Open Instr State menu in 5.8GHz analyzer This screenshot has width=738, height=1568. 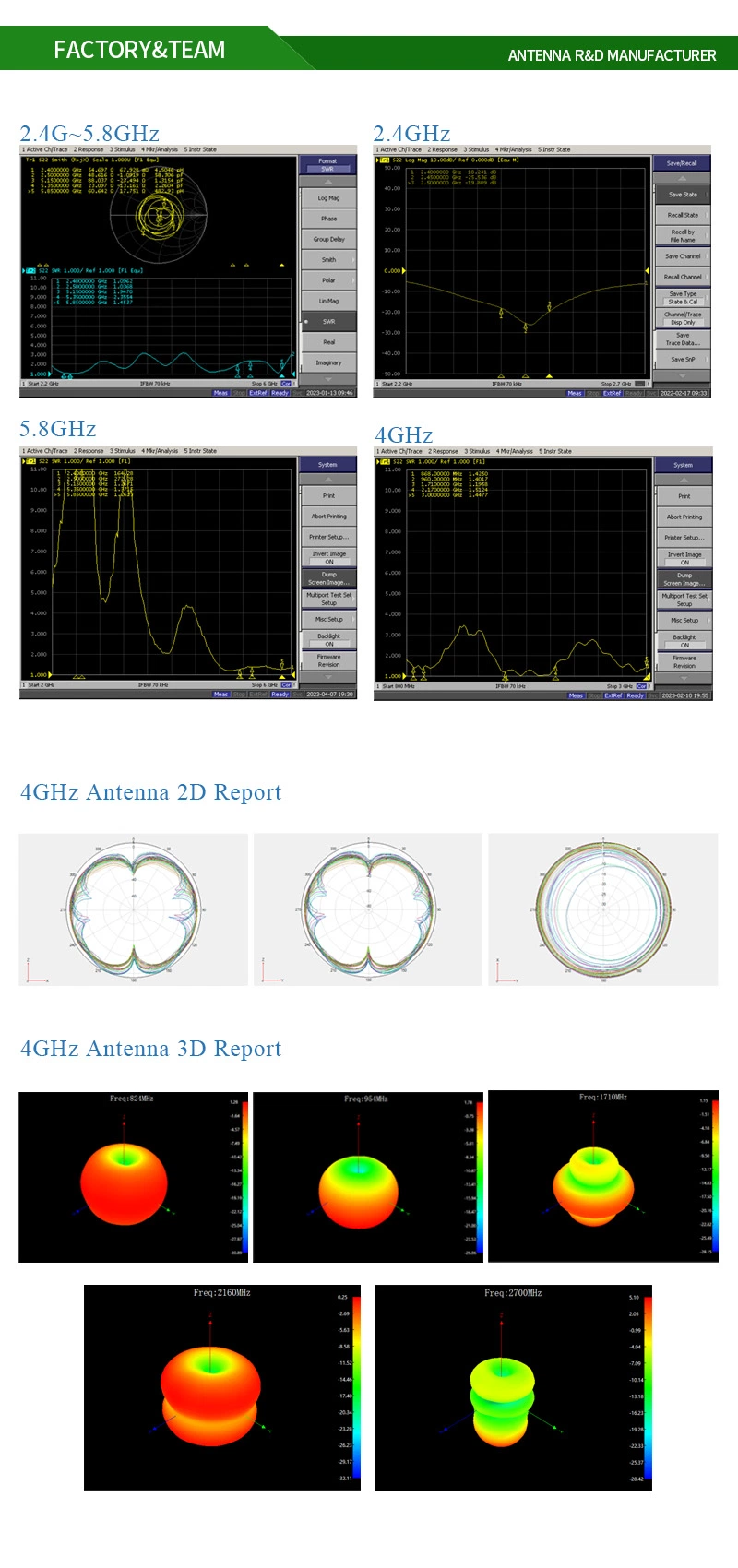(200, 451)
